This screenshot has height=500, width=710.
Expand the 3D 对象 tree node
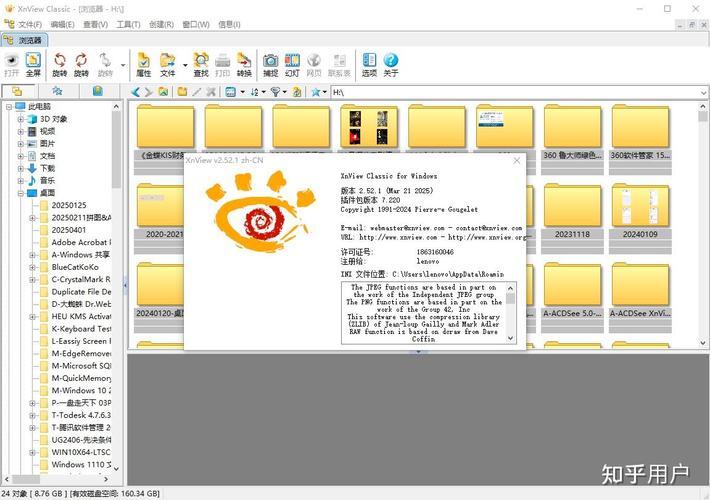pyautogui.click(x=20, y=119)
